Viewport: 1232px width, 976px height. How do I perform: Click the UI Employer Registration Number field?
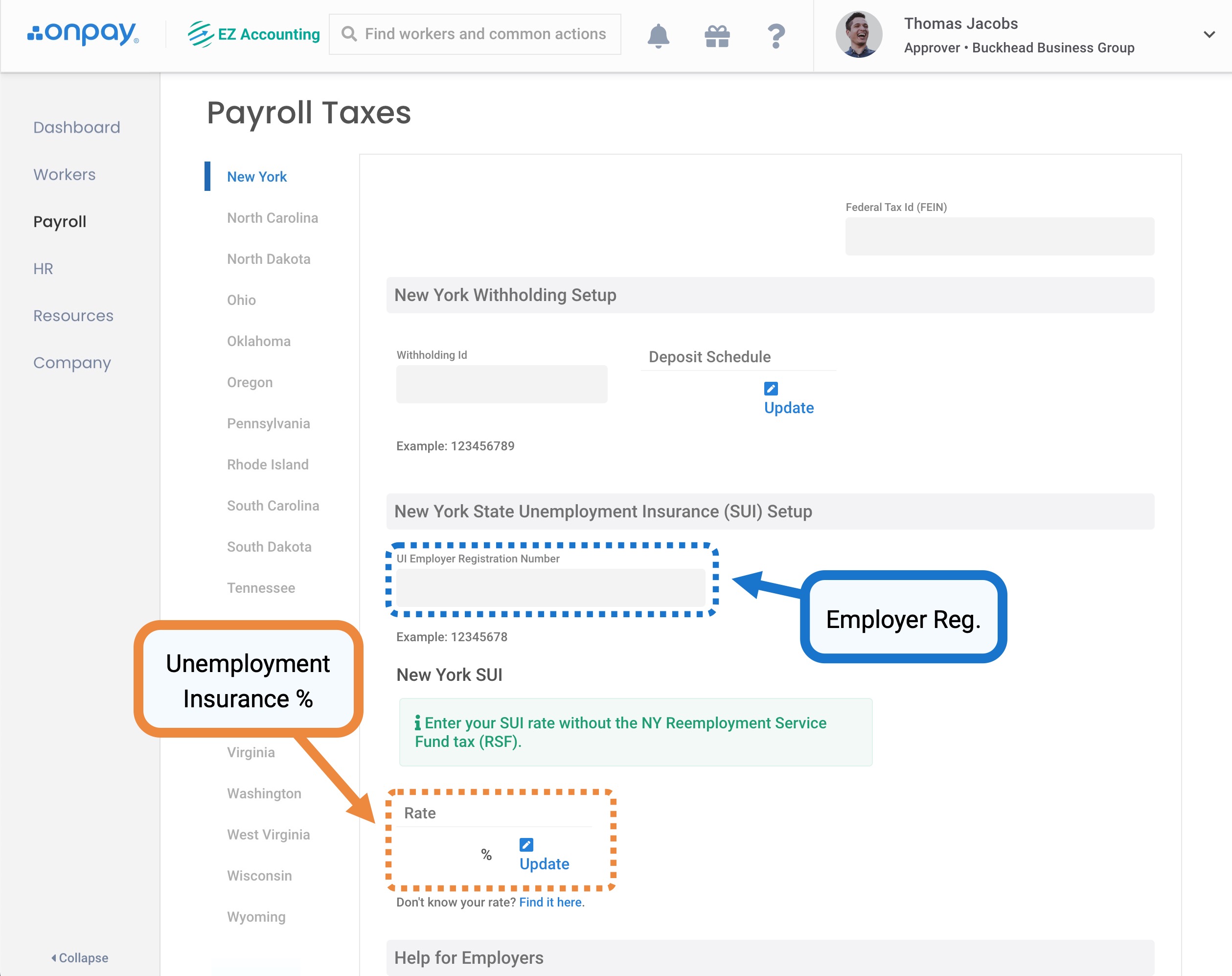[x=550, y=587]
